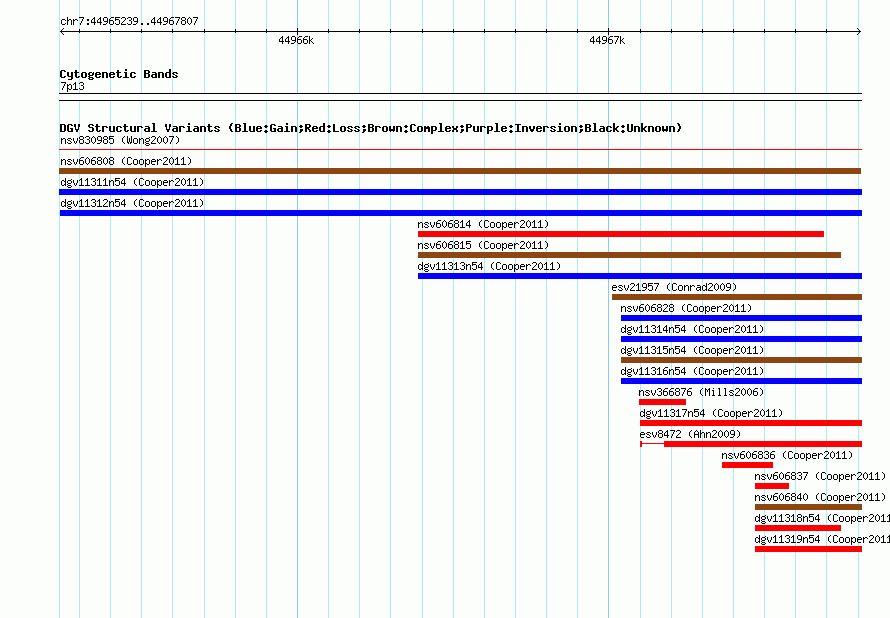Click the brown nsv606840 complex bar
This screenshot has height=618, width=890.
(x=808, y=507)
